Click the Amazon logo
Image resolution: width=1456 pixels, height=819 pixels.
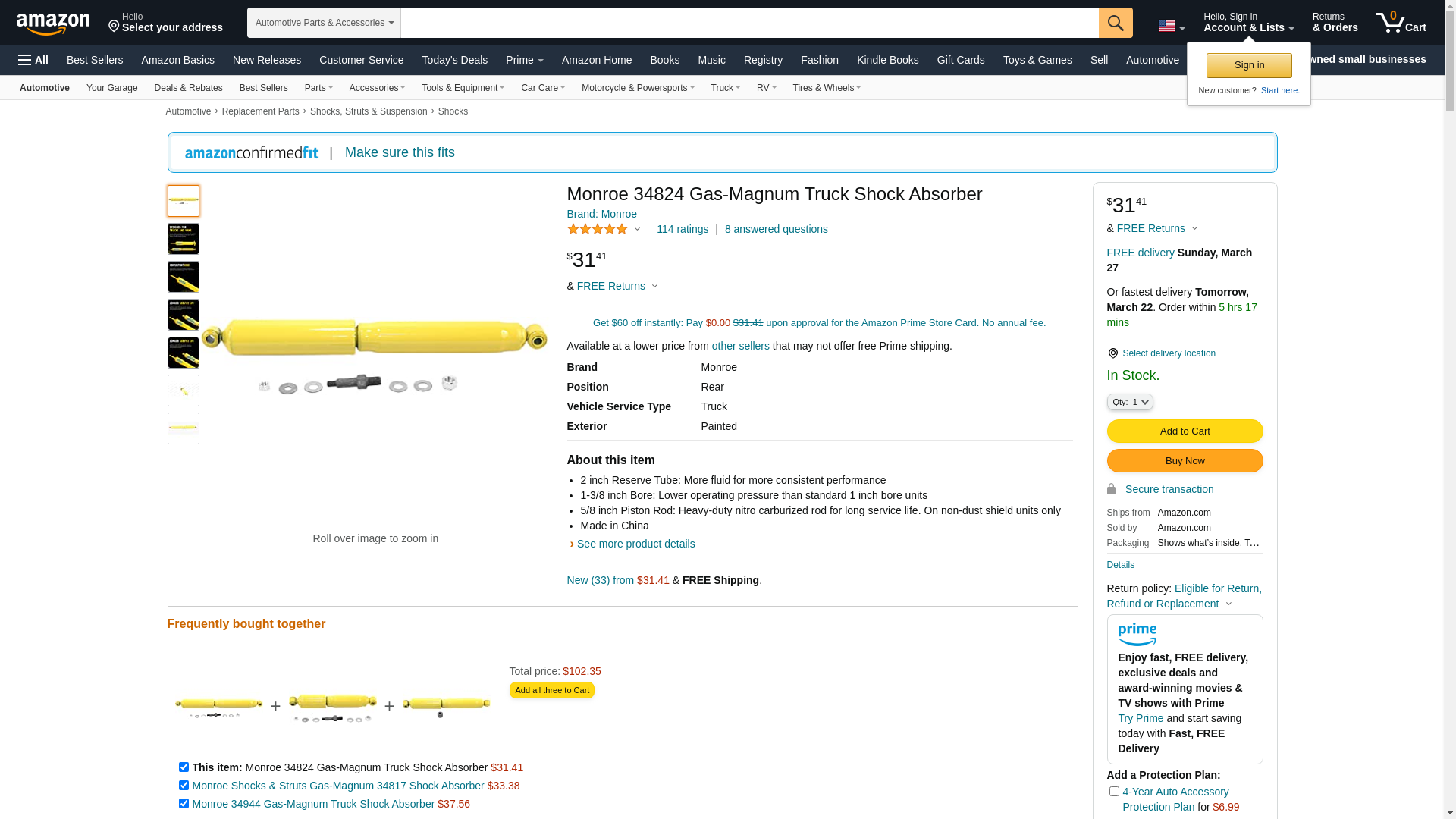[x=53, y=24]
